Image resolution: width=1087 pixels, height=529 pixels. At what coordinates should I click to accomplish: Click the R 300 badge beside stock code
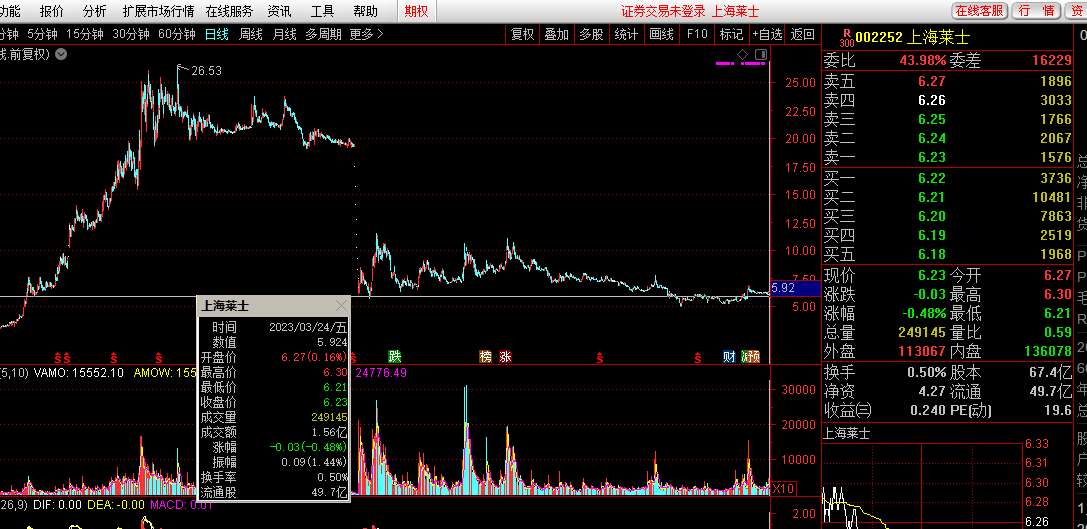(x=846, y=37)
